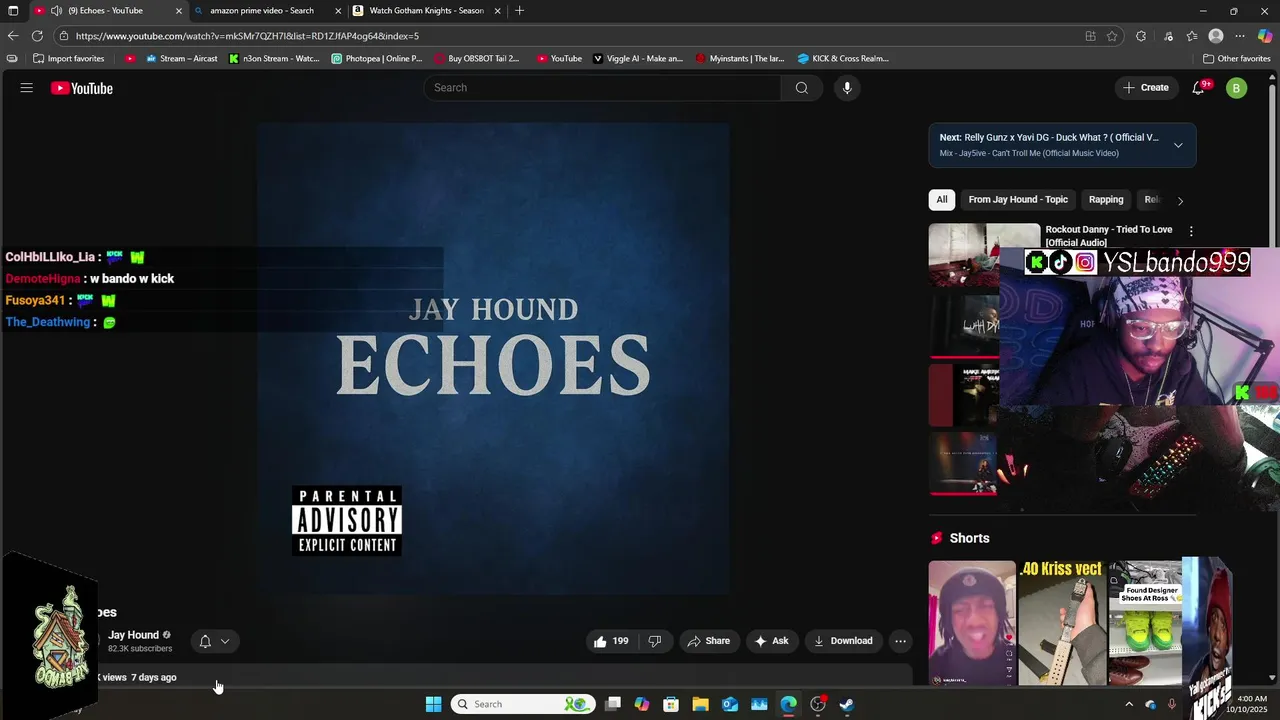This screenshot has height=720, width=1280.
Task: Reload the page with refresh icon
Action: [x=37, y=36]
